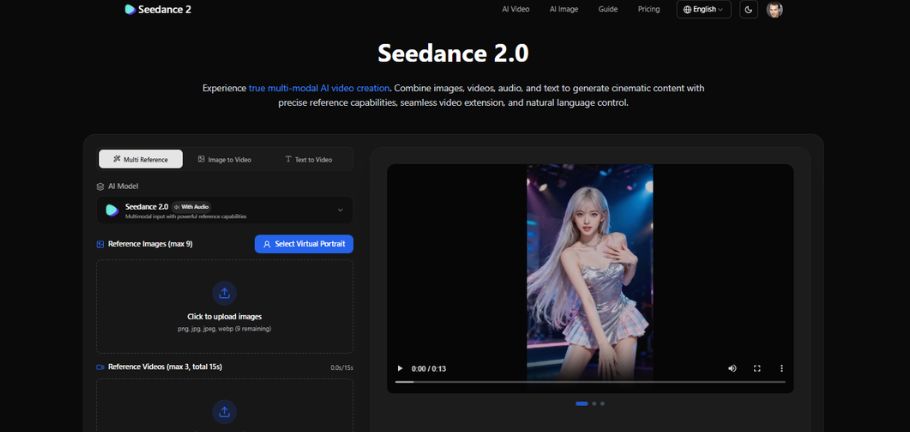This screenshot has height=432, width=910.
Task: Click the 'Click to upload images' text
Action: click(224, 316)
